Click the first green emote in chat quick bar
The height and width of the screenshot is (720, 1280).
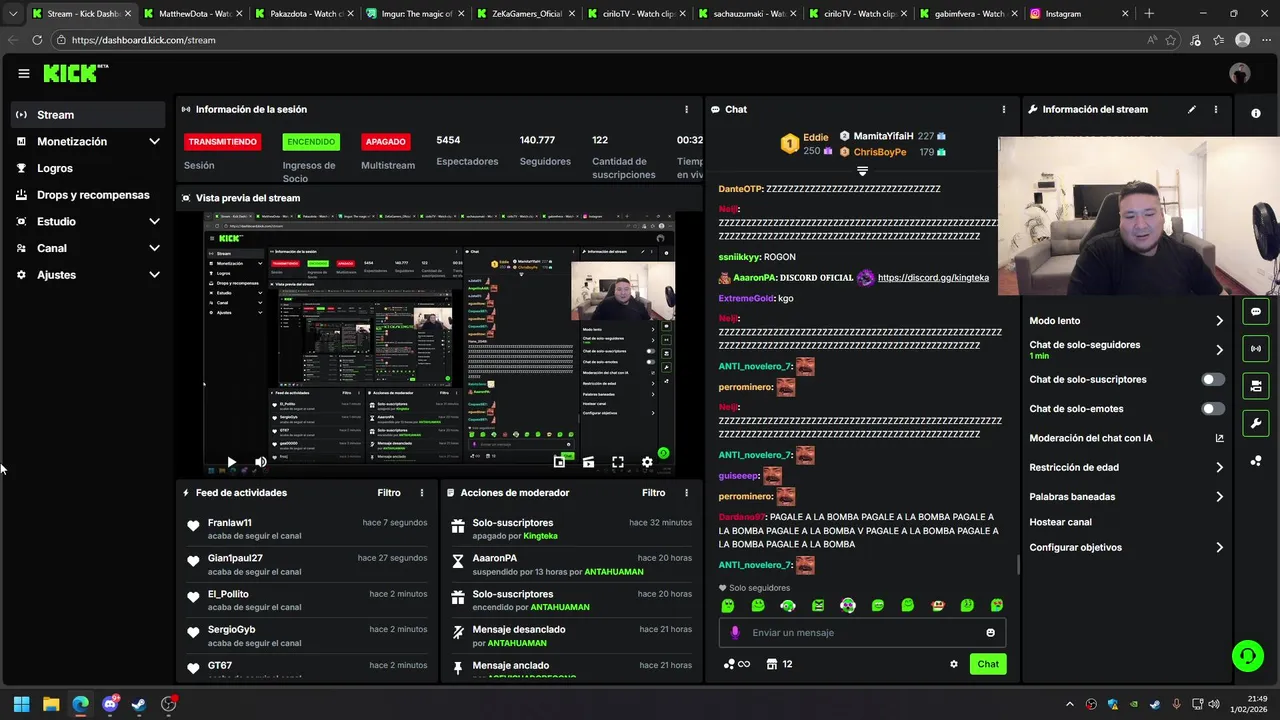coord(728,605)
